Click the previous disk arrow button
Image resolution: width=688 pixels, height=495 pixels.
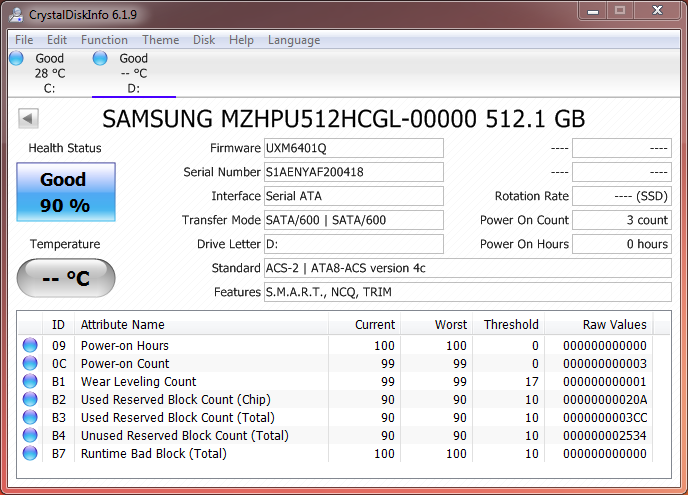pyautogui.click(x=28, y=119)
